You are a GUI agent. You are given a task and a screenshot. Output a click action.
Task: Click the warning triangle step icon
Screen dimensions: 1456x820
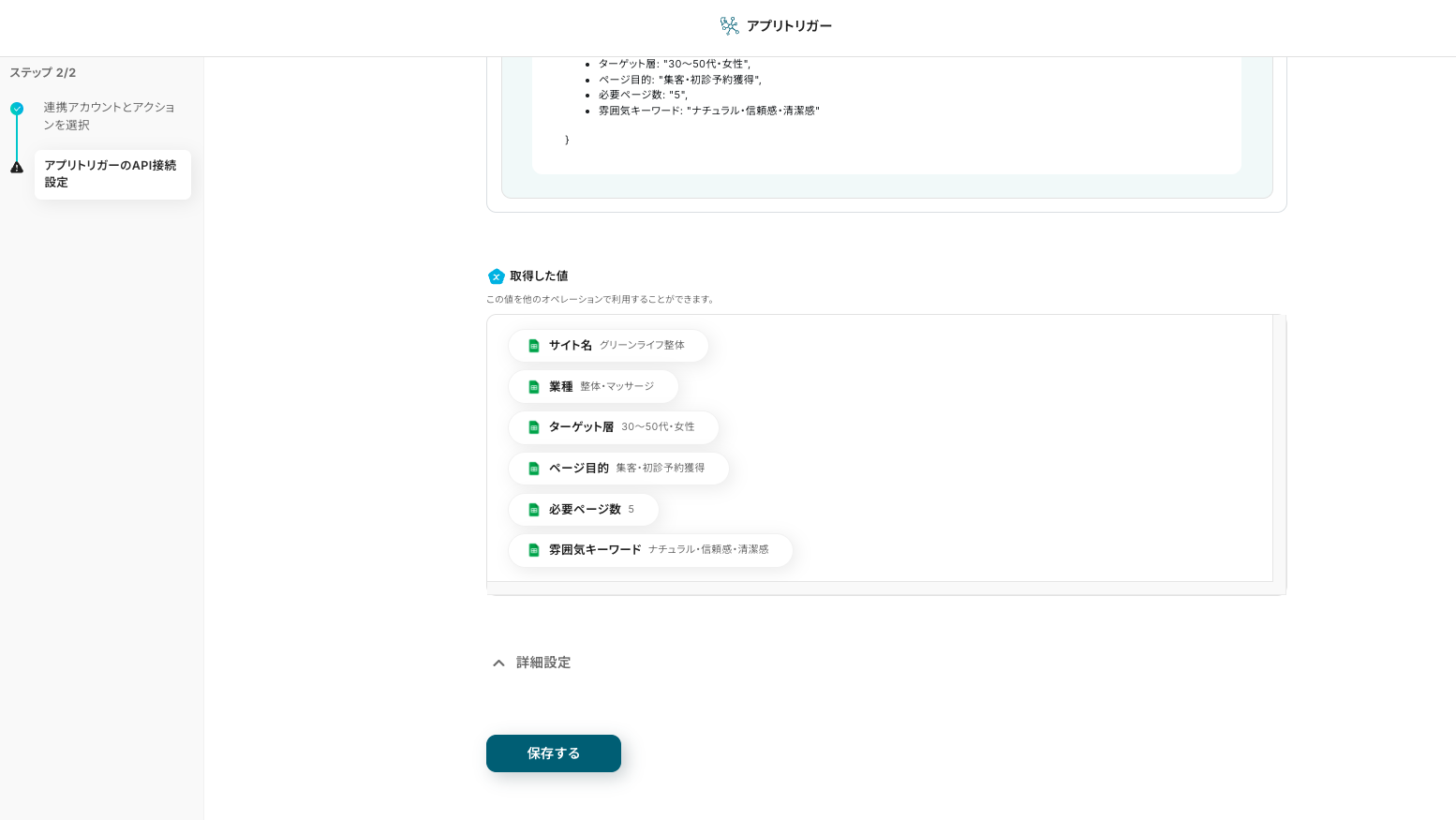pos(17,168)
